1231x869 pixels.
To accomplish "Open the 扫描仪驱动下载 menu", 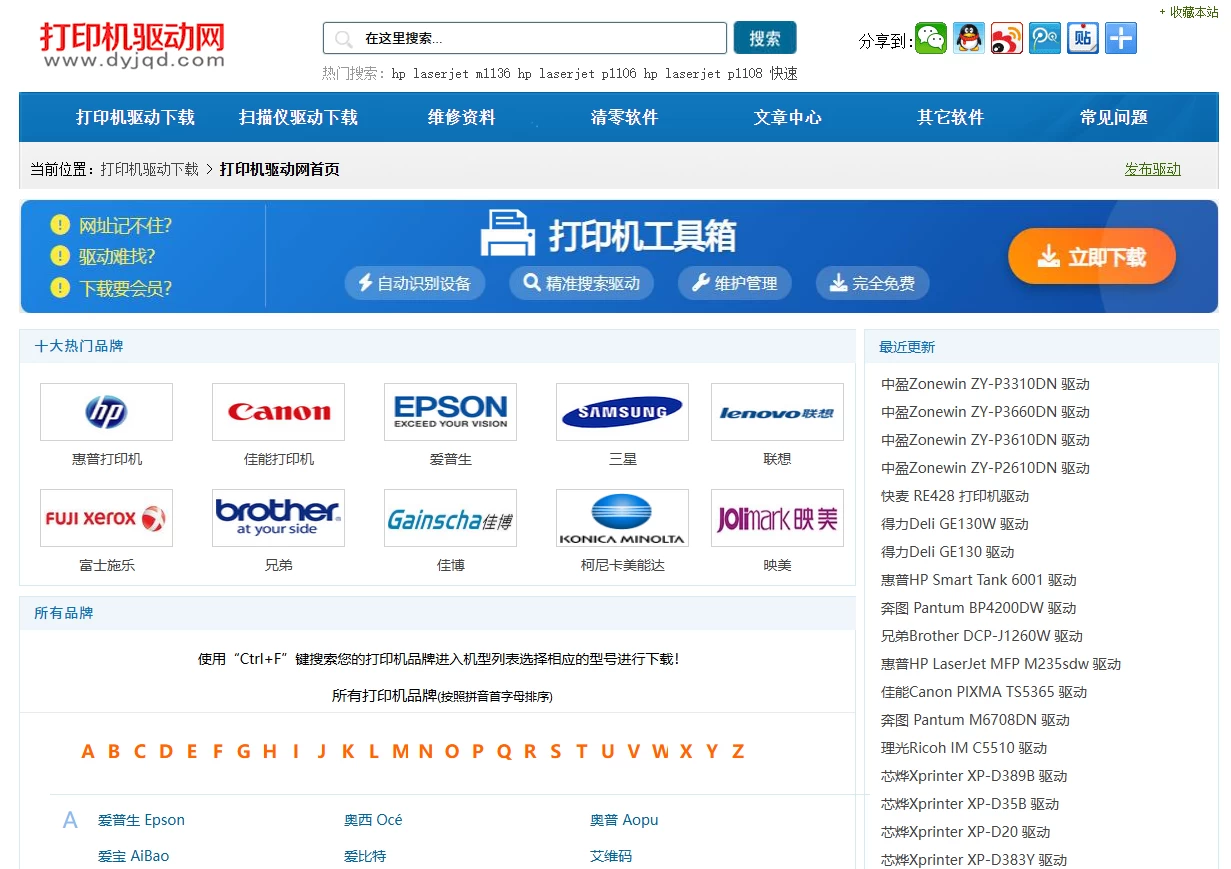I will [x=298, y=117].
